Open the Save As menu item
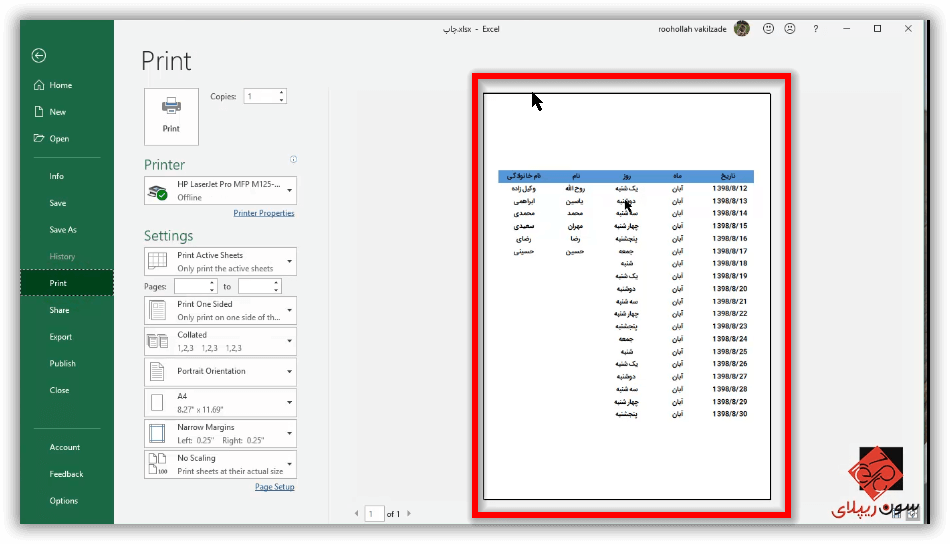The height and width of the screenshot is (544, 950). [x=63, y=230]
